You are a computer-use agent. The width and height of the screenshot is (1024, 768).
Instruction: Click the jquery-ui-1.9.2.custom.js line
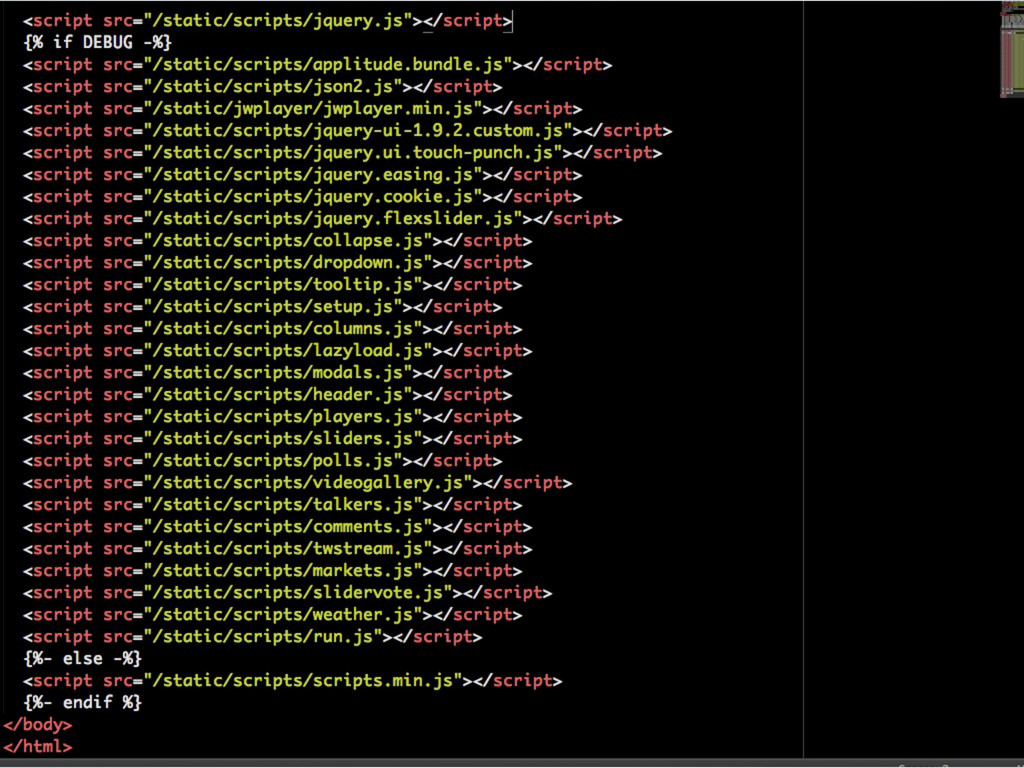click(347, 131)
